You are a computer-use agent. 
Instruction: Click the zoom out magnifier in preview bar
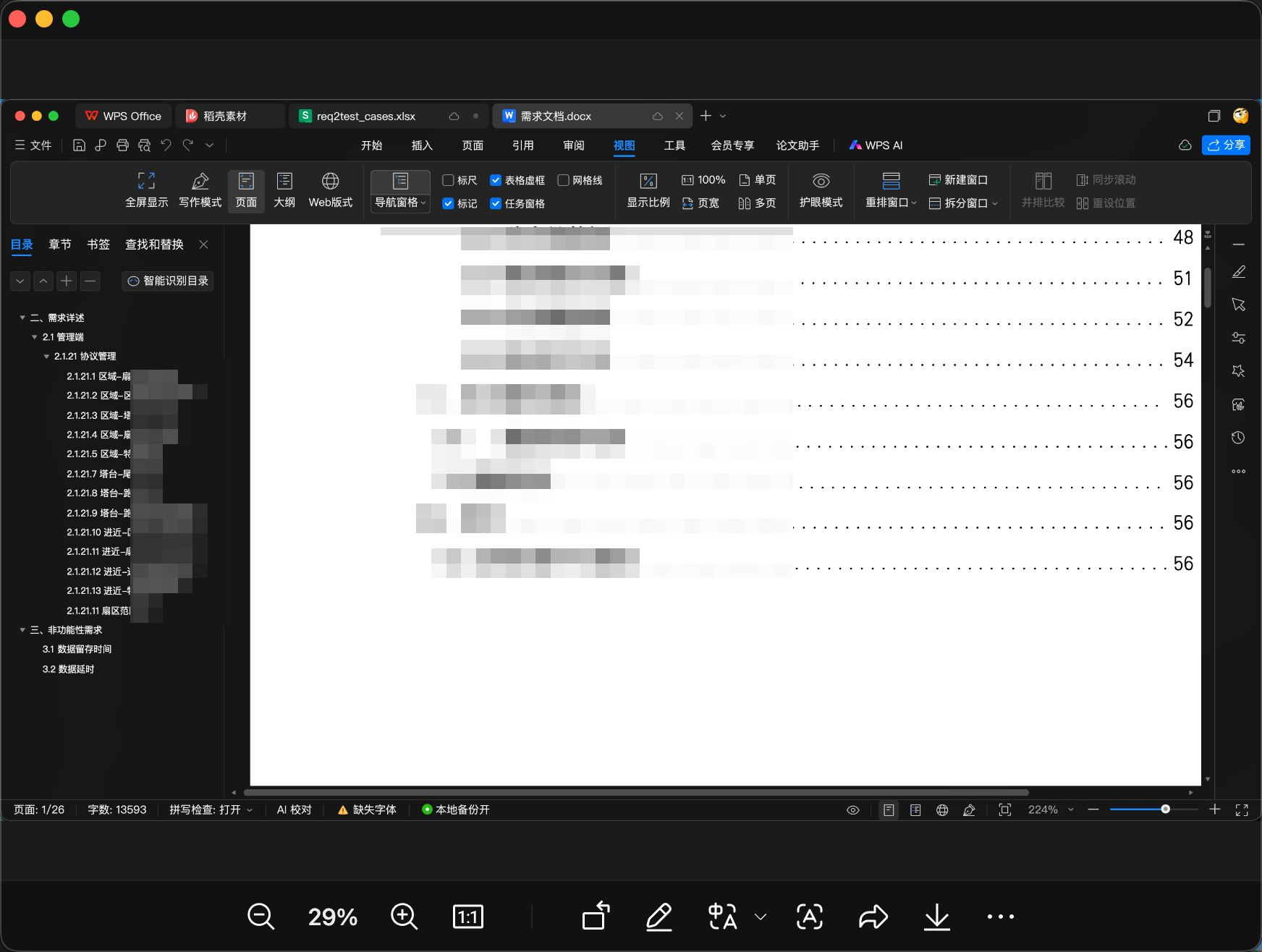tap(261, 917)
